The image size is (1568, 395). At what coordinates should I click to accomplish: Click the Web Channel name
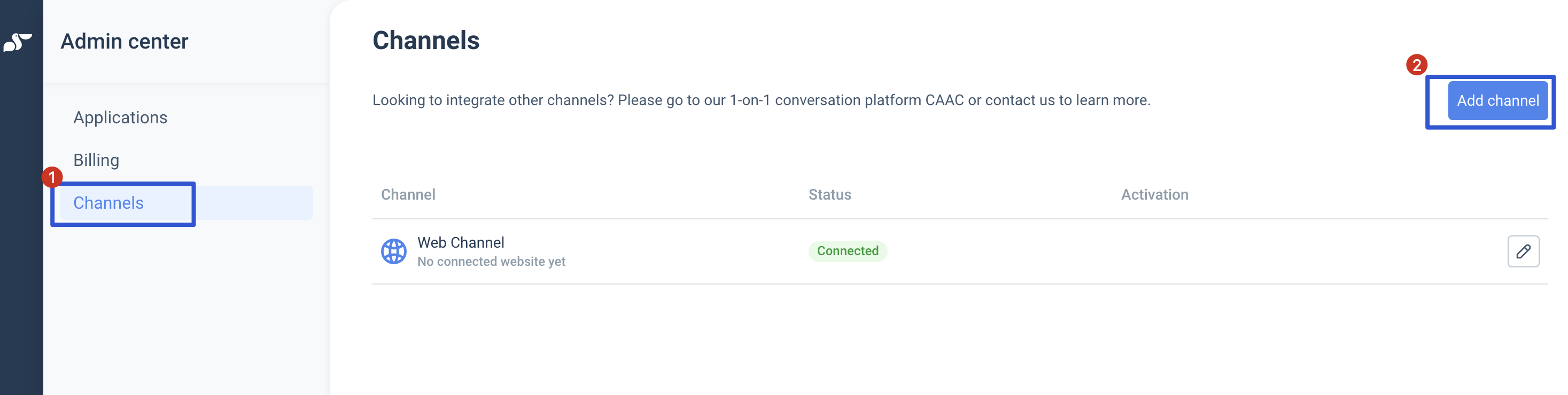click(461, 242)
